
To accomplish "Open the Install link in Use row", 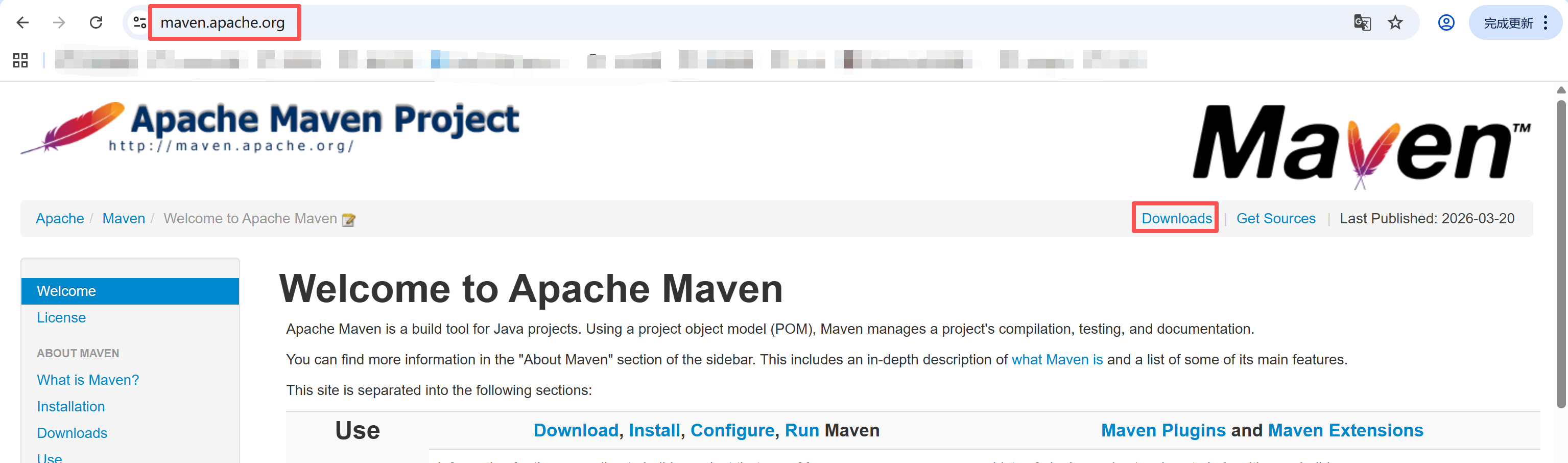I will click(x=654, y=430).
